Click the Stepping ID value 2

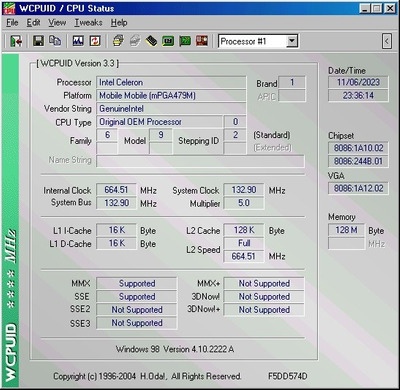pos(235,135)
